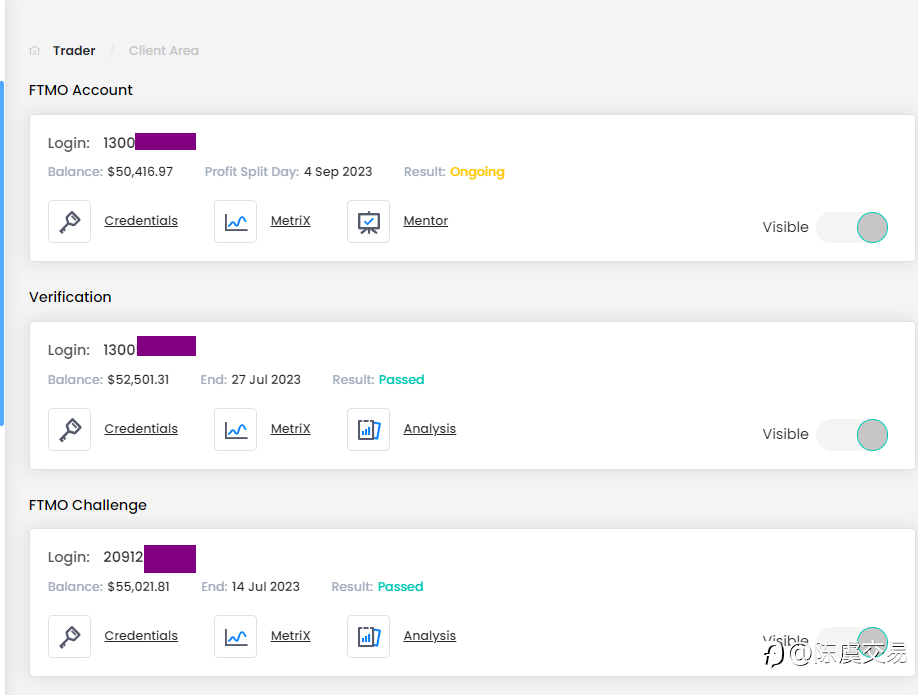Click the end date 14 Jul 2023
The height and width of the screenshot is (695, 918).
click(266, 587)
